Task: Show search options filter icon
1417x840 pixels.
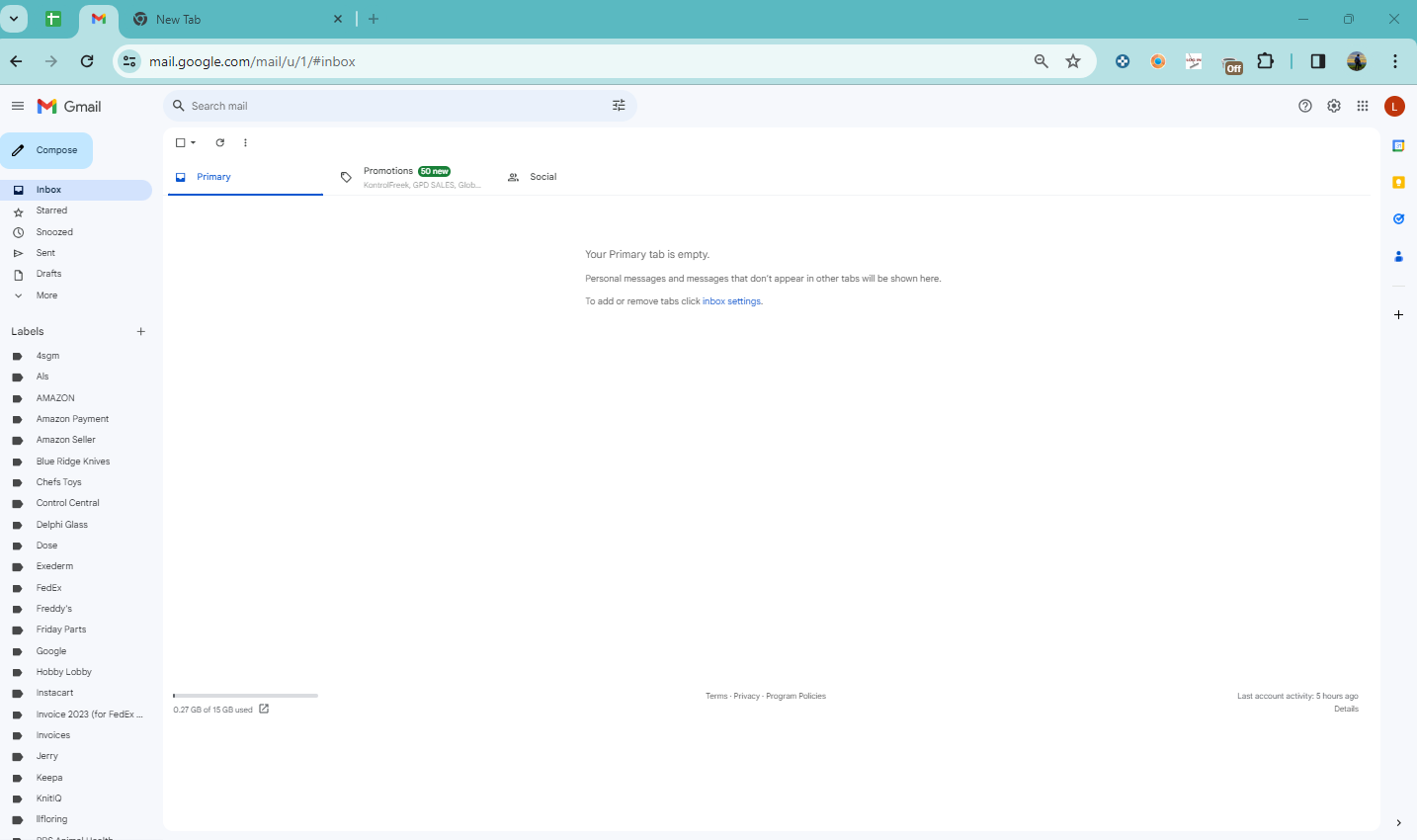Action: coord(619,106)
